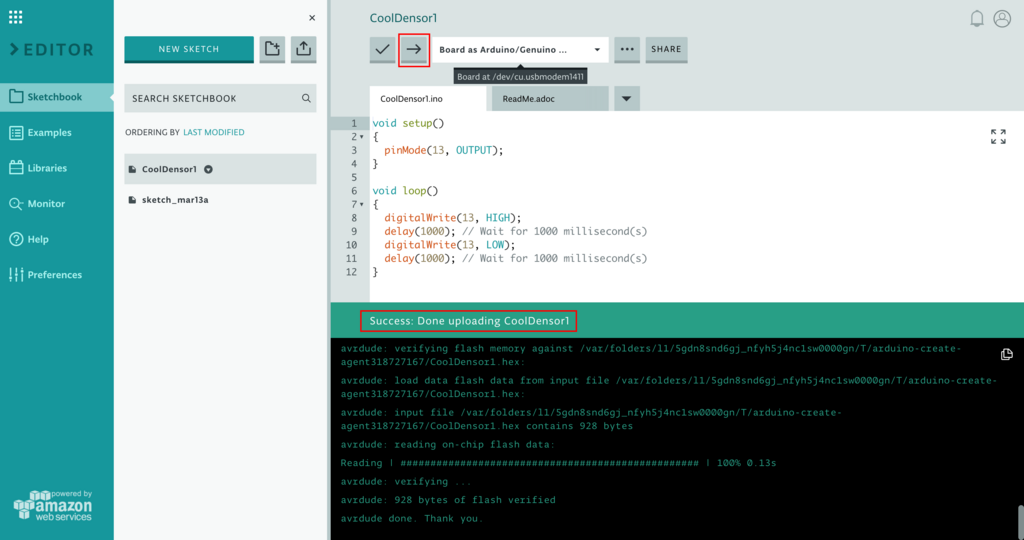The image size is (1024, 540).
Task: Click the Success upload status message
Action: tap(470, 321)
